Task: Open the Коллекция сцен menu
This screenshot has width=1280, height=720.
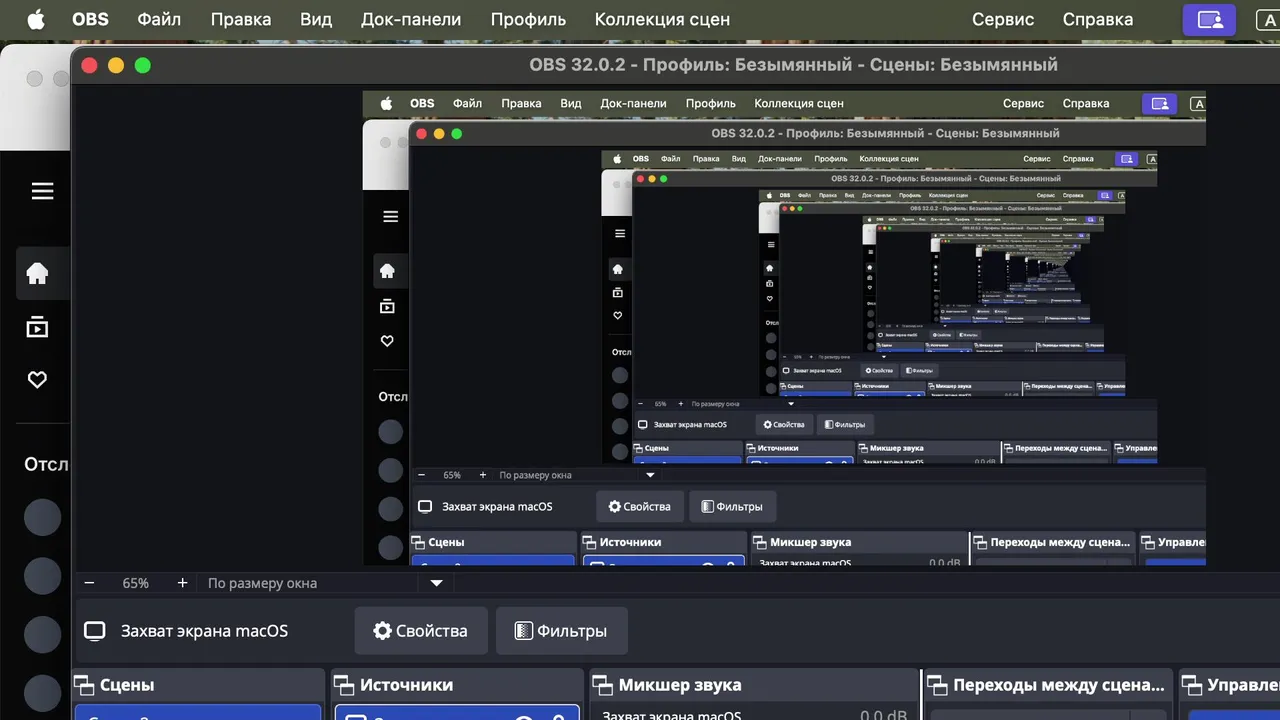Action: 662,20
